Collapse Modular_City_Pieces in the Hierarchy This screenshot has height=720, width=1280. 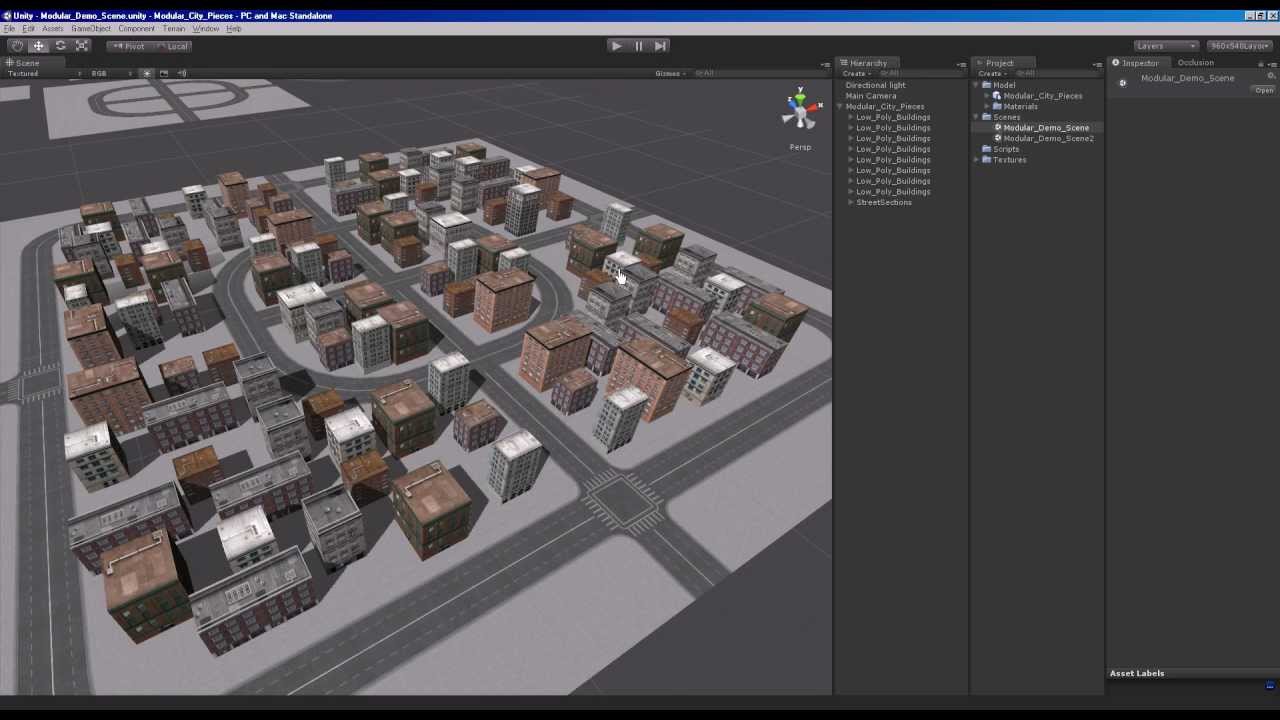coord(841,107)
